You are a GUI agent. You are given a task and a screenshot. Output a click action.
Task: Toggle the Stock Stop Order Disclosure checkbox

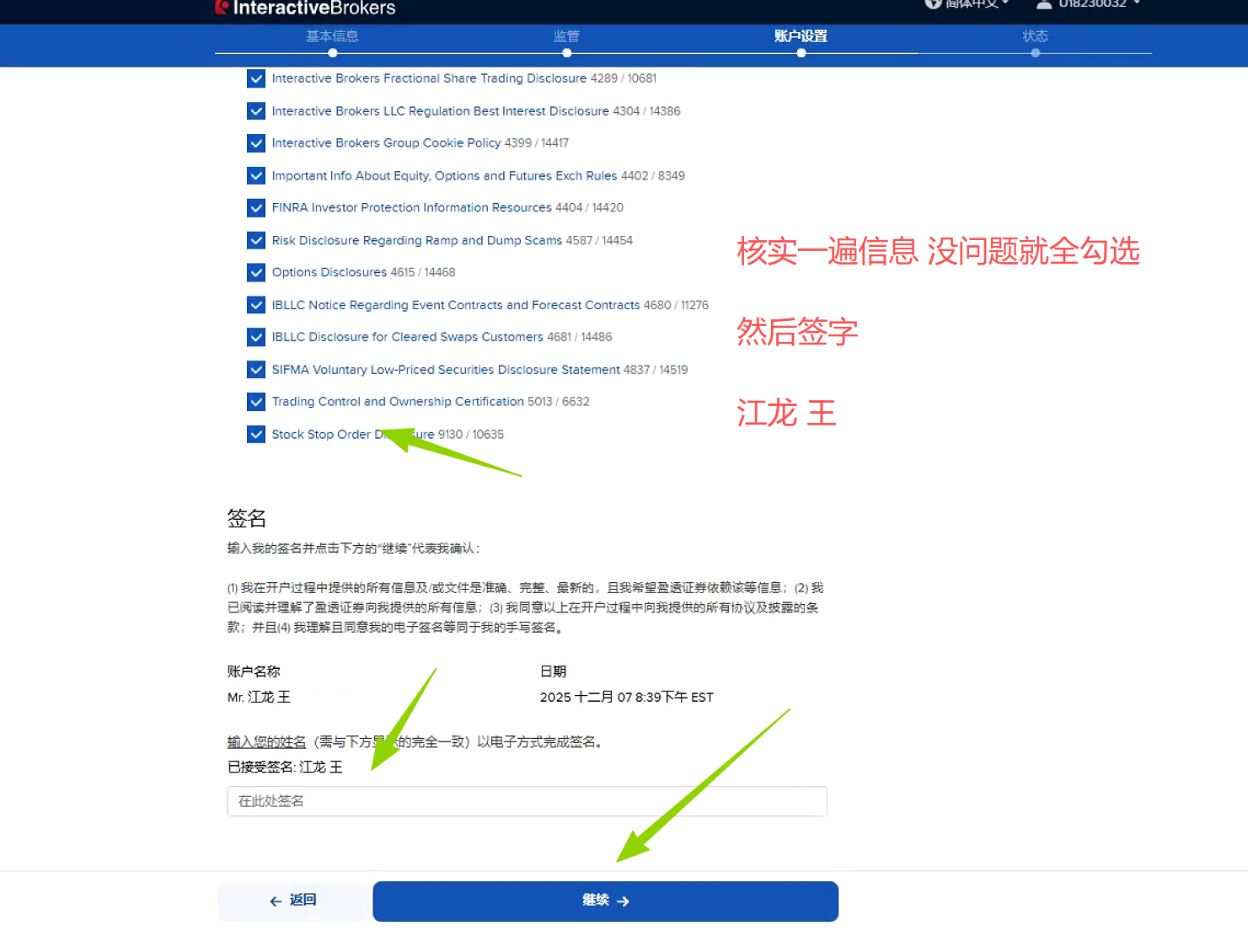[x=256, y=435]
